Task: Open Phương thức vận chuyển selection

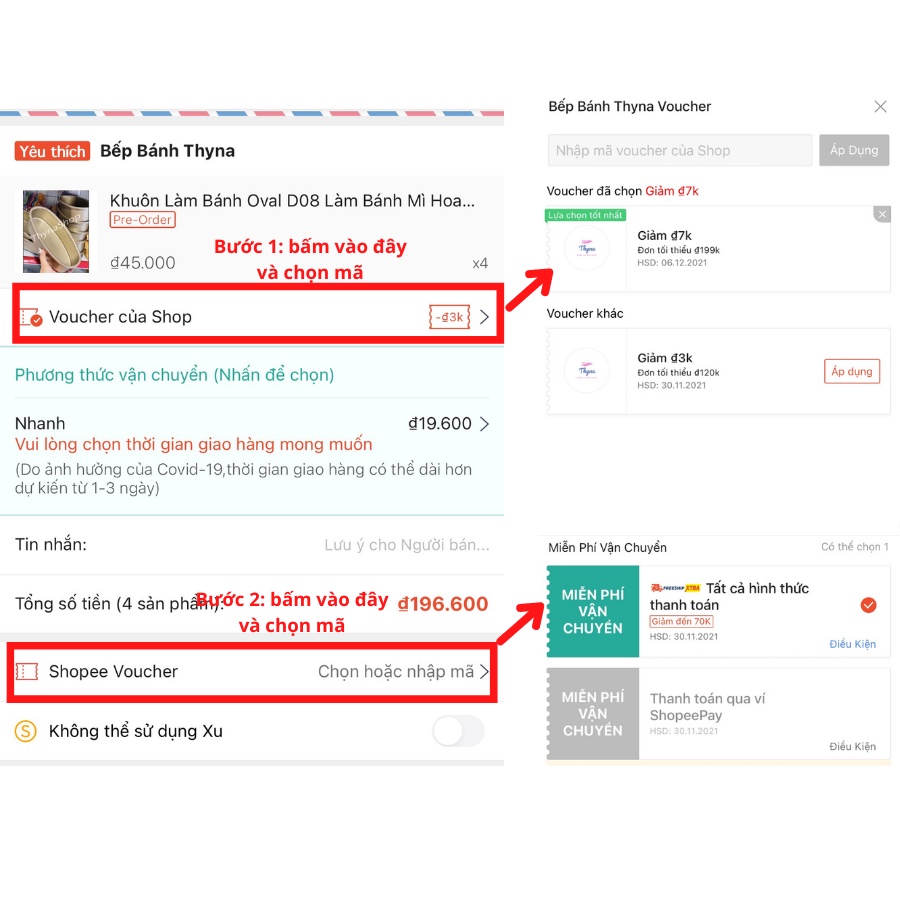Action: pyautogui.click(x=174, y=375)
